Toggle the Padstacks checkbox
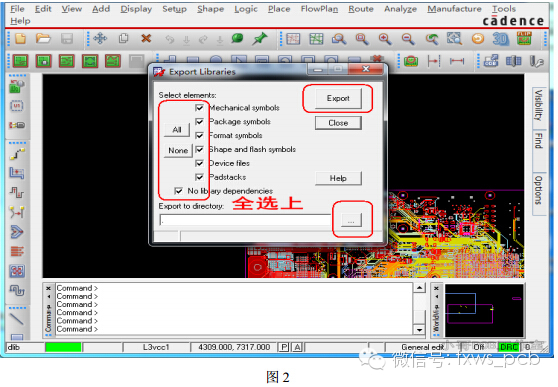 pyautogui.click(x=199, y=177)
